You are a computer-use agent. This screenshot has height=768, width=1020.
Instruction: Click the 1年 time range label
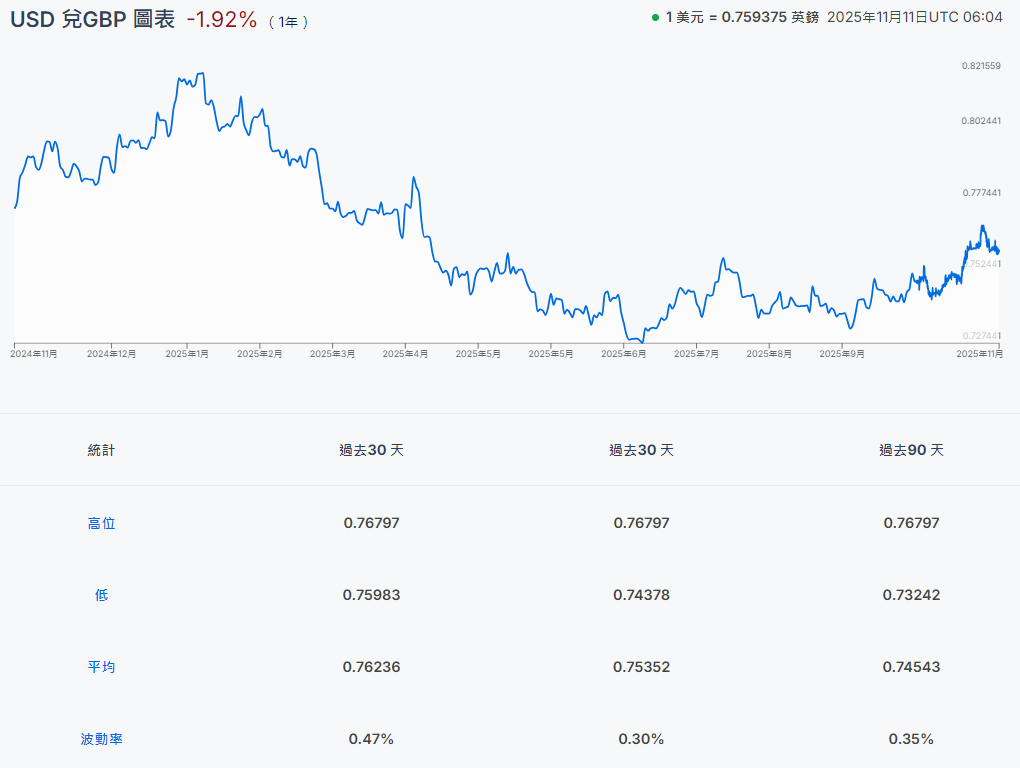(288, 22)
